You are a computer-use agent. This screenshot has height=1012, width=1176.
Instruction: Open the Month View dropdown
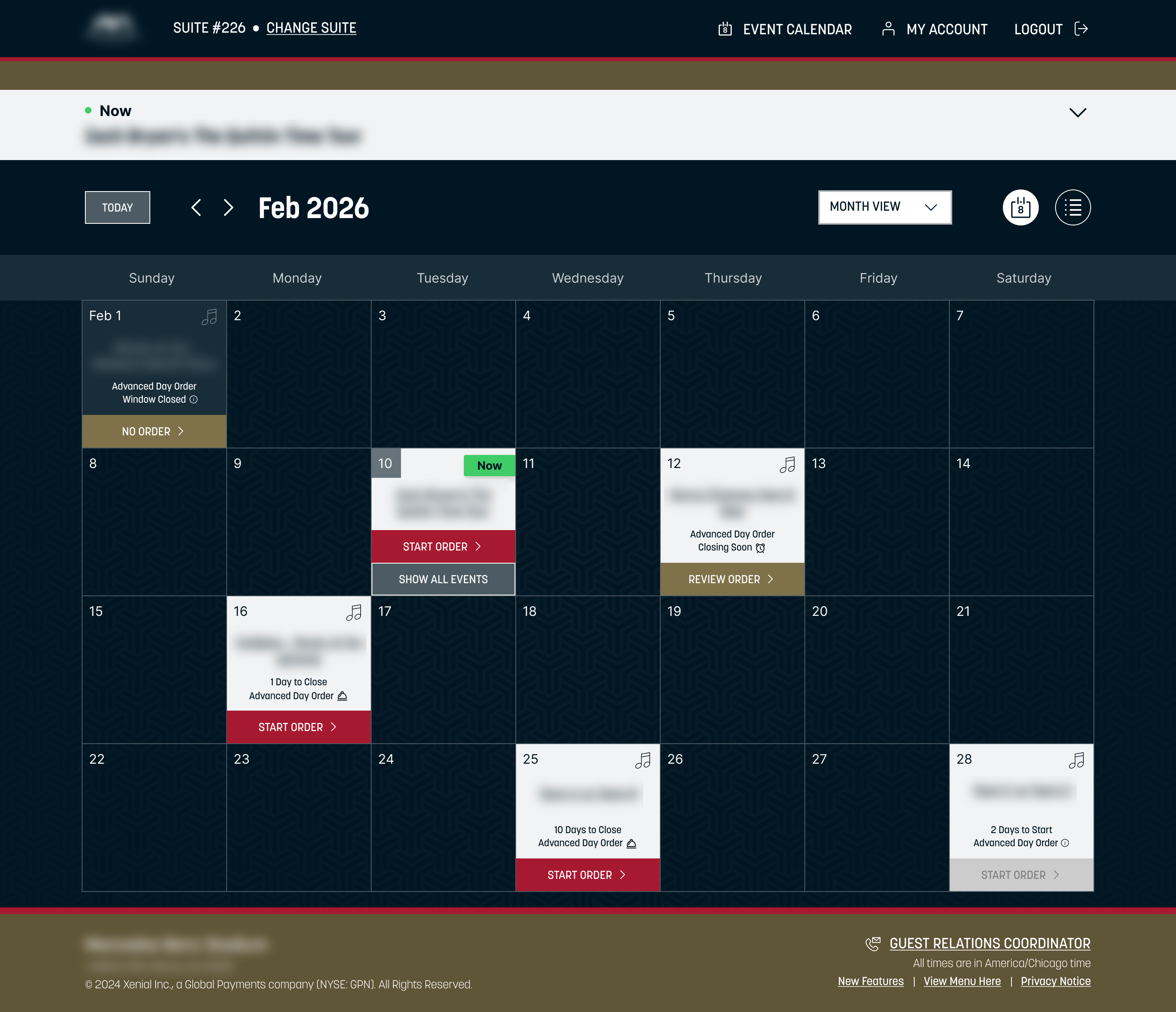(884, 207)
